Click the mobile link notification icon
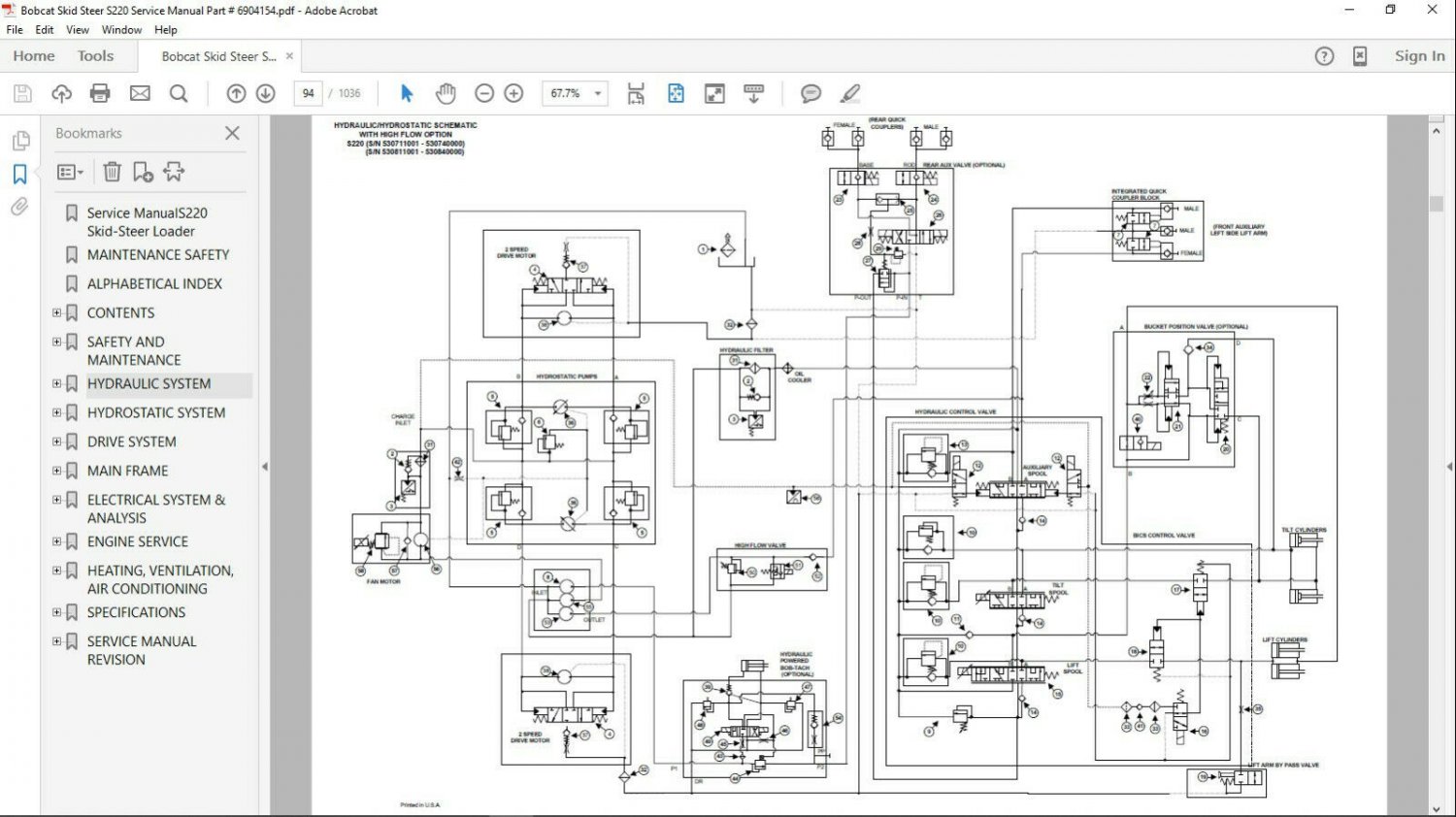1456x817 pixels. coord(1360,56)
